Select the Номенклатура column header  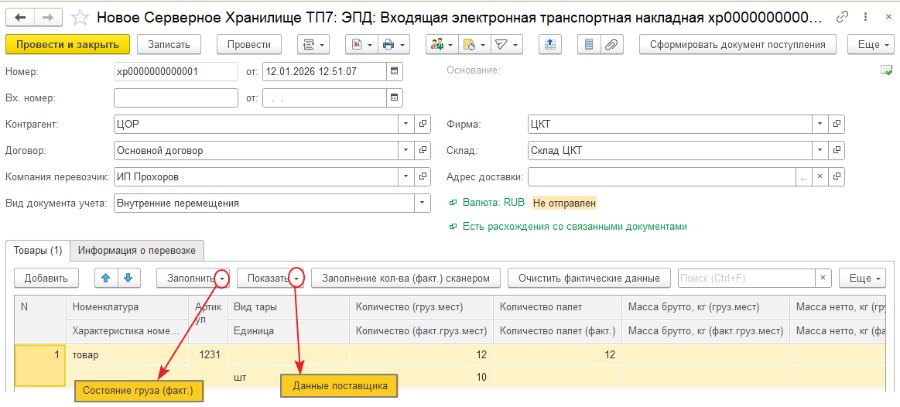(127, 307)
